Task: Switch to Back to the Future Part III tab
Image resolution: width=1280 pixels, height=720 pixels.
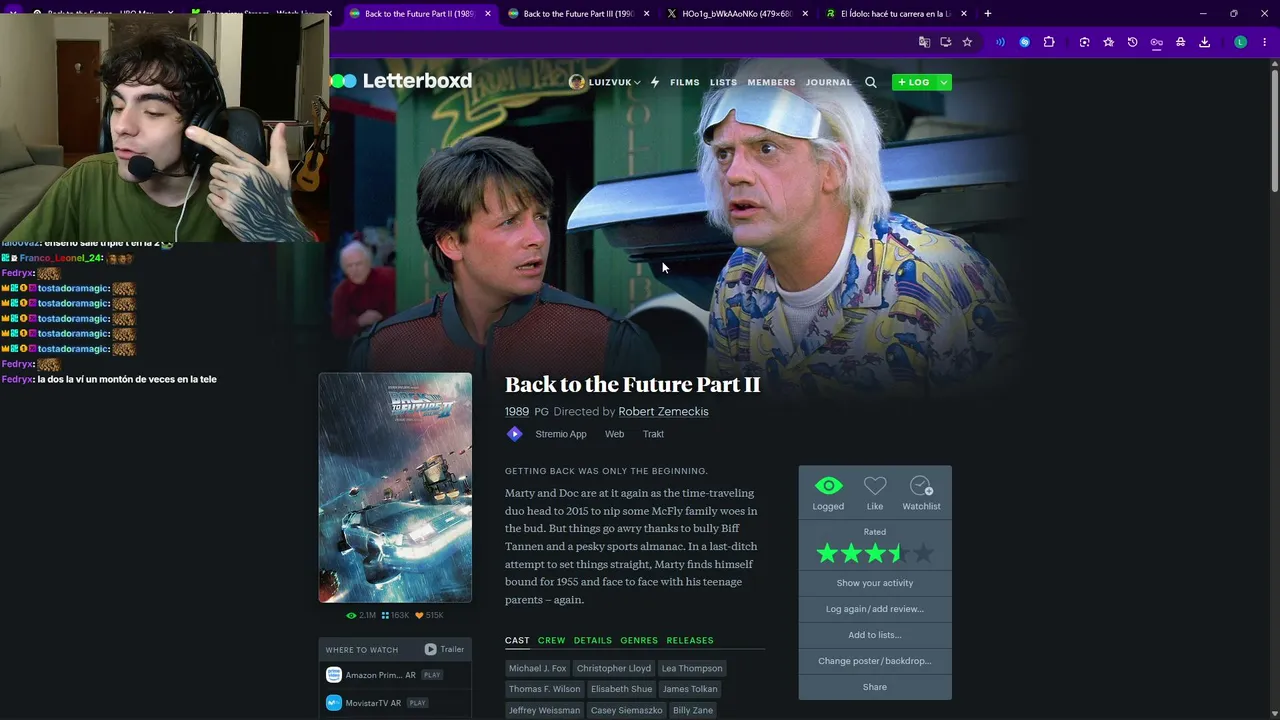Action: click(578, 14)
